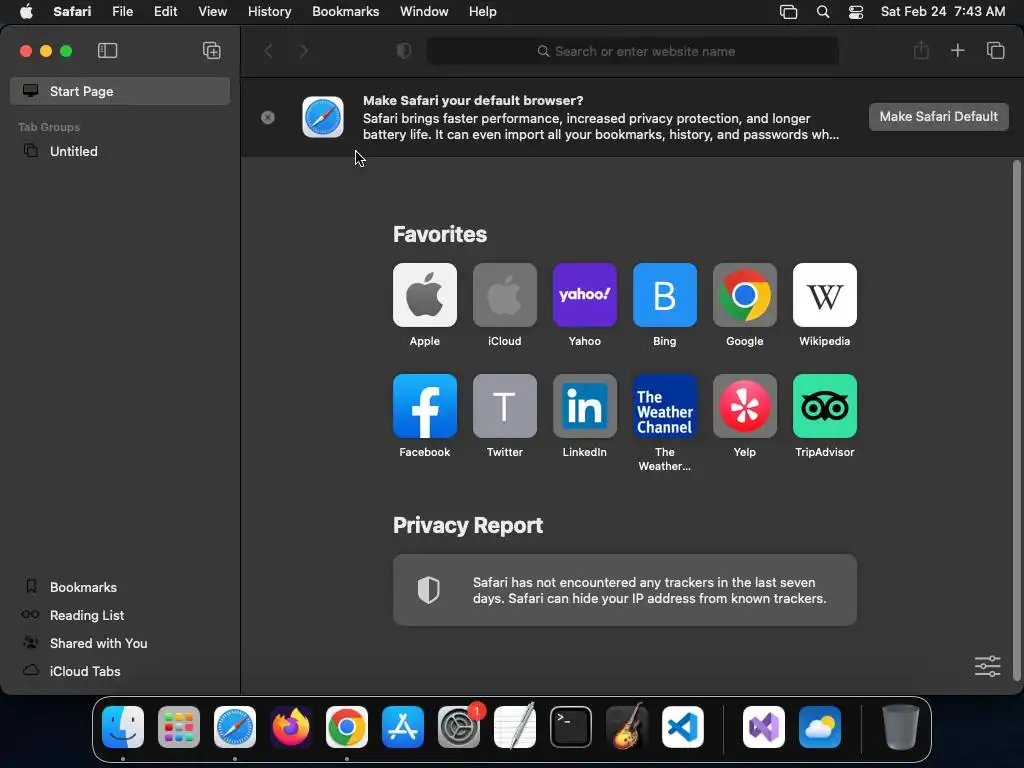Open the History menu
The image size is (1024, 768).
pos(269,12)
